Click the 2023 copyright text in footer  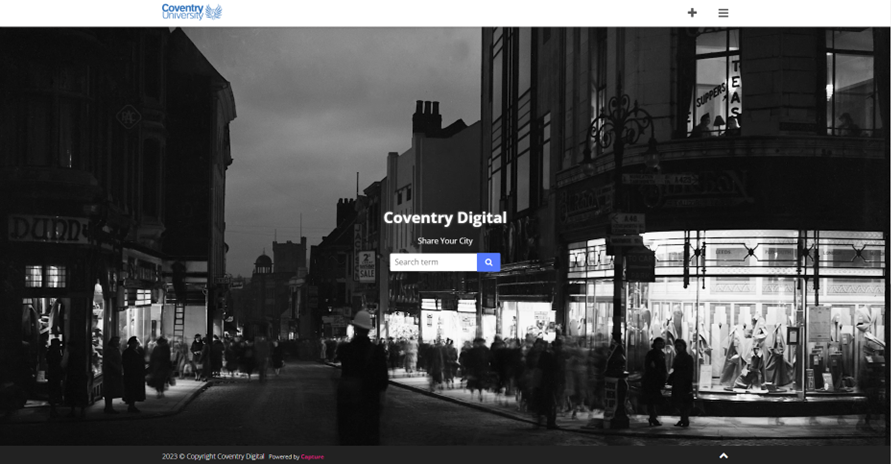pyautogui.click(x=213, y=457)
